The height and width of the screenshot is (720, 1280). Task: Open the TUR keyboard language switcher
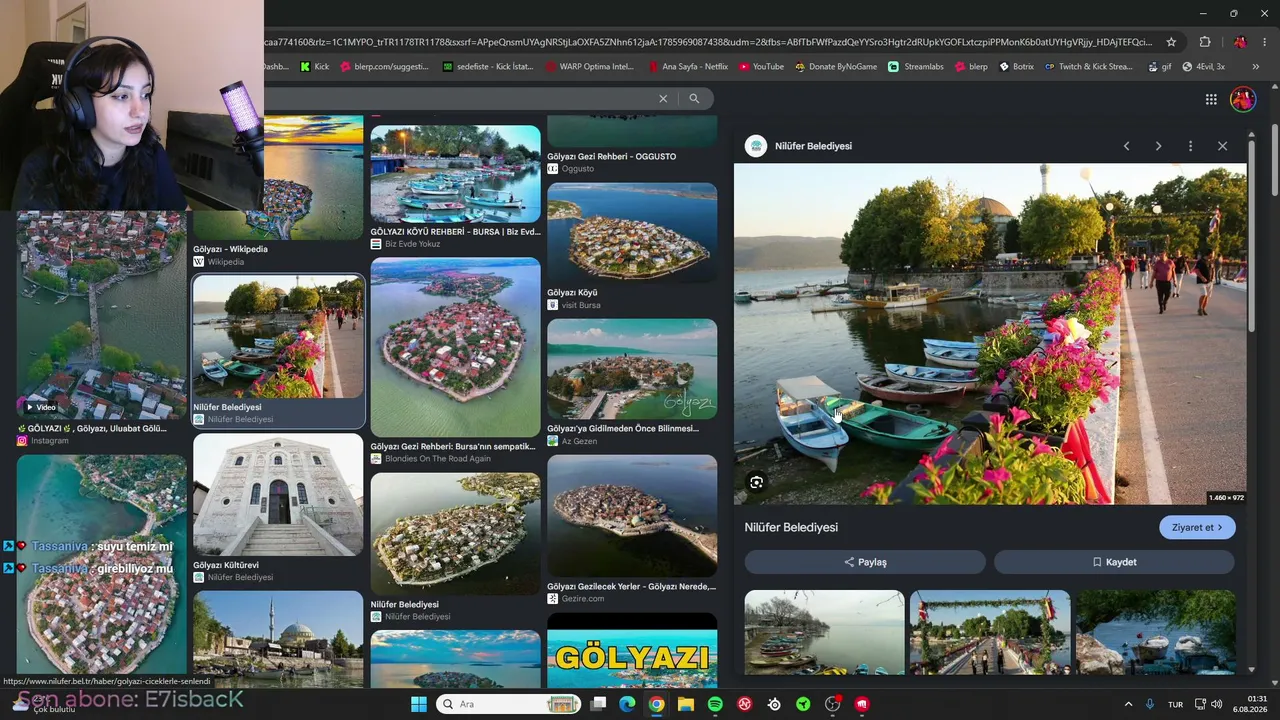pyautogui.click(x=1176, y=704)
